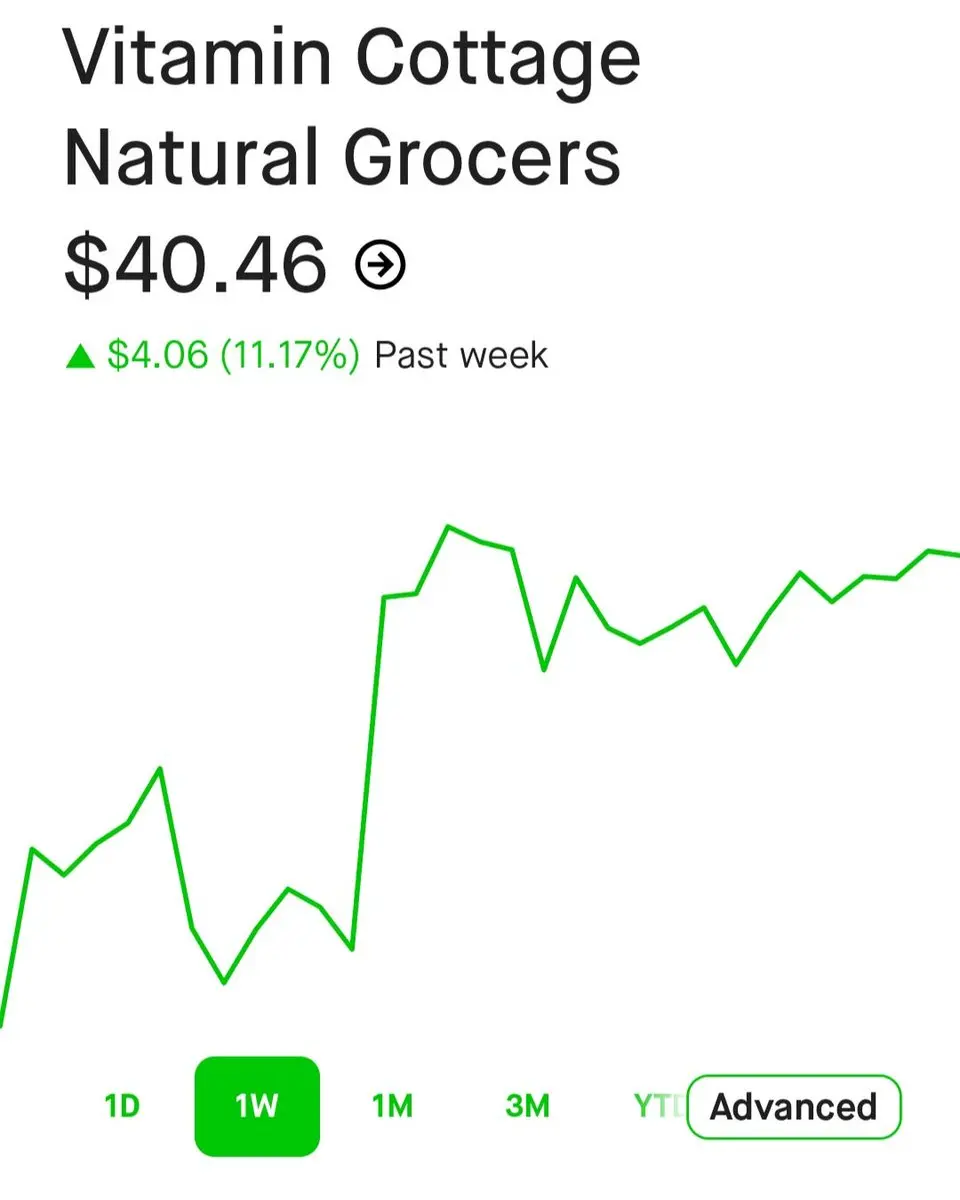Tap the $40.46 current price
This screenshot has width=960, height=1200.
[x=196, y=264]
